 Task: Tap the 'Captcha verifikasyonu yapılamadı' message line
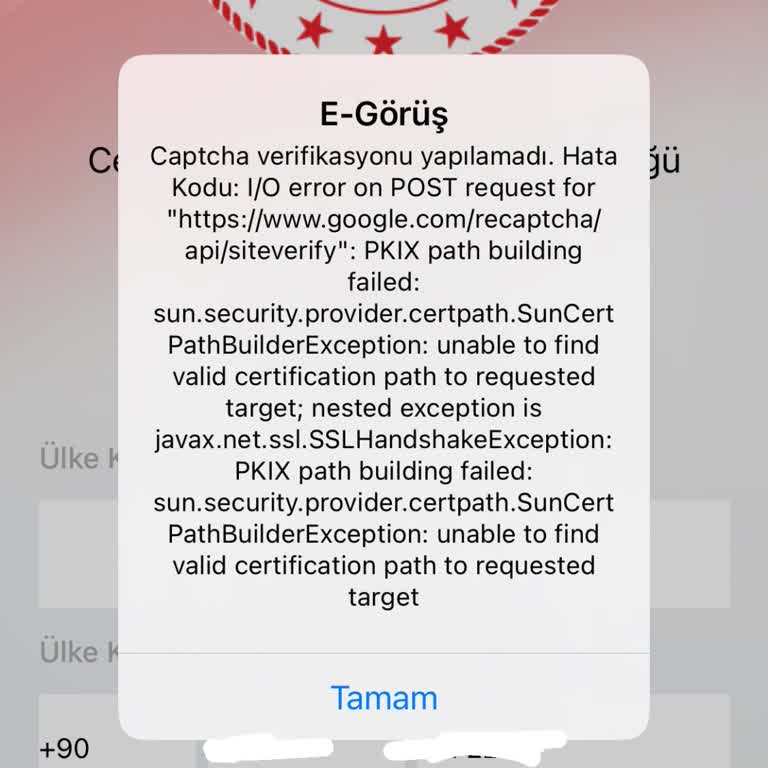pyautogui.click(x=352, y=156)
